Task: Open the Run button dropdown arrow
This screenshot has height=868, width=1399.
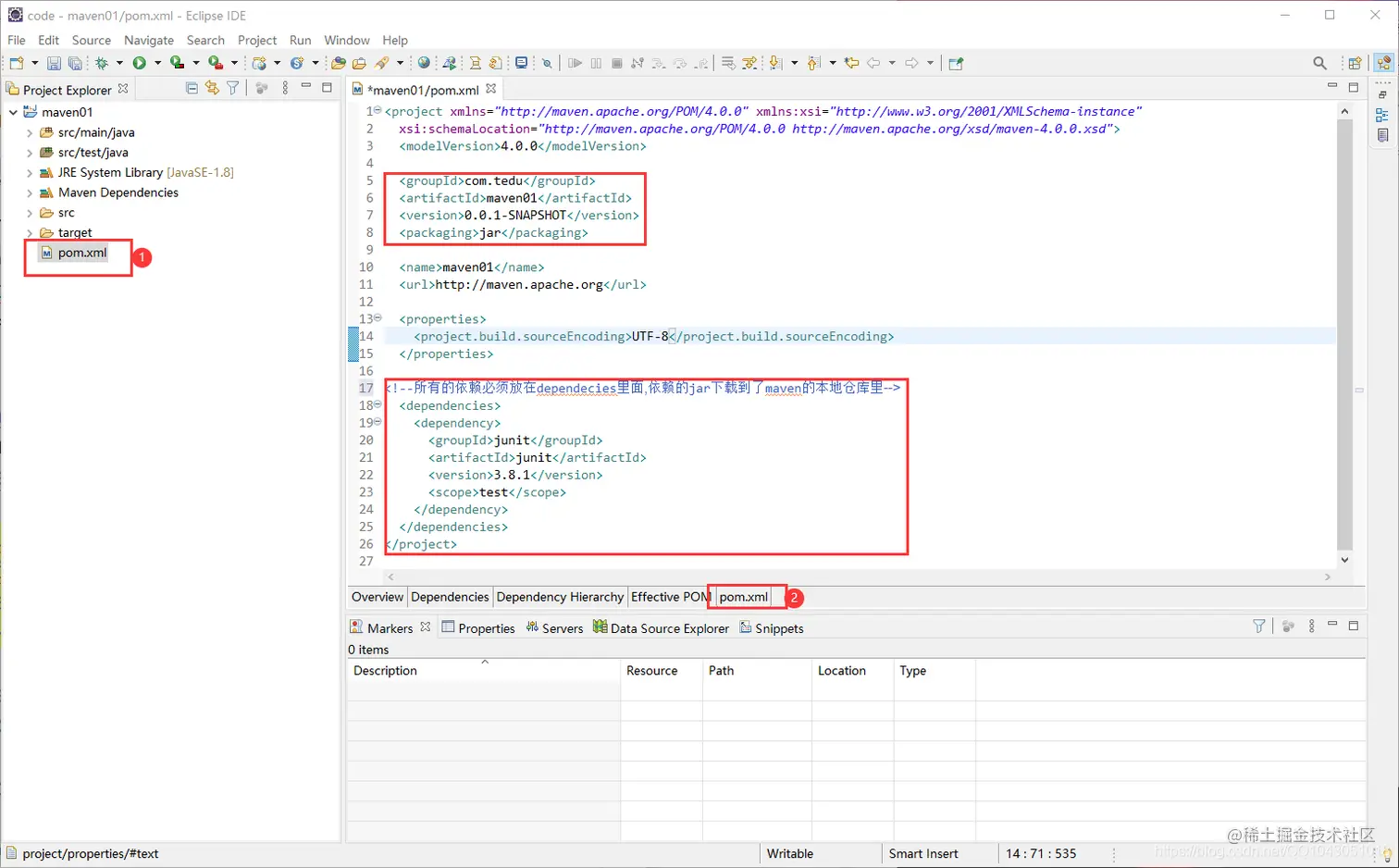Action: coord(157,63)
